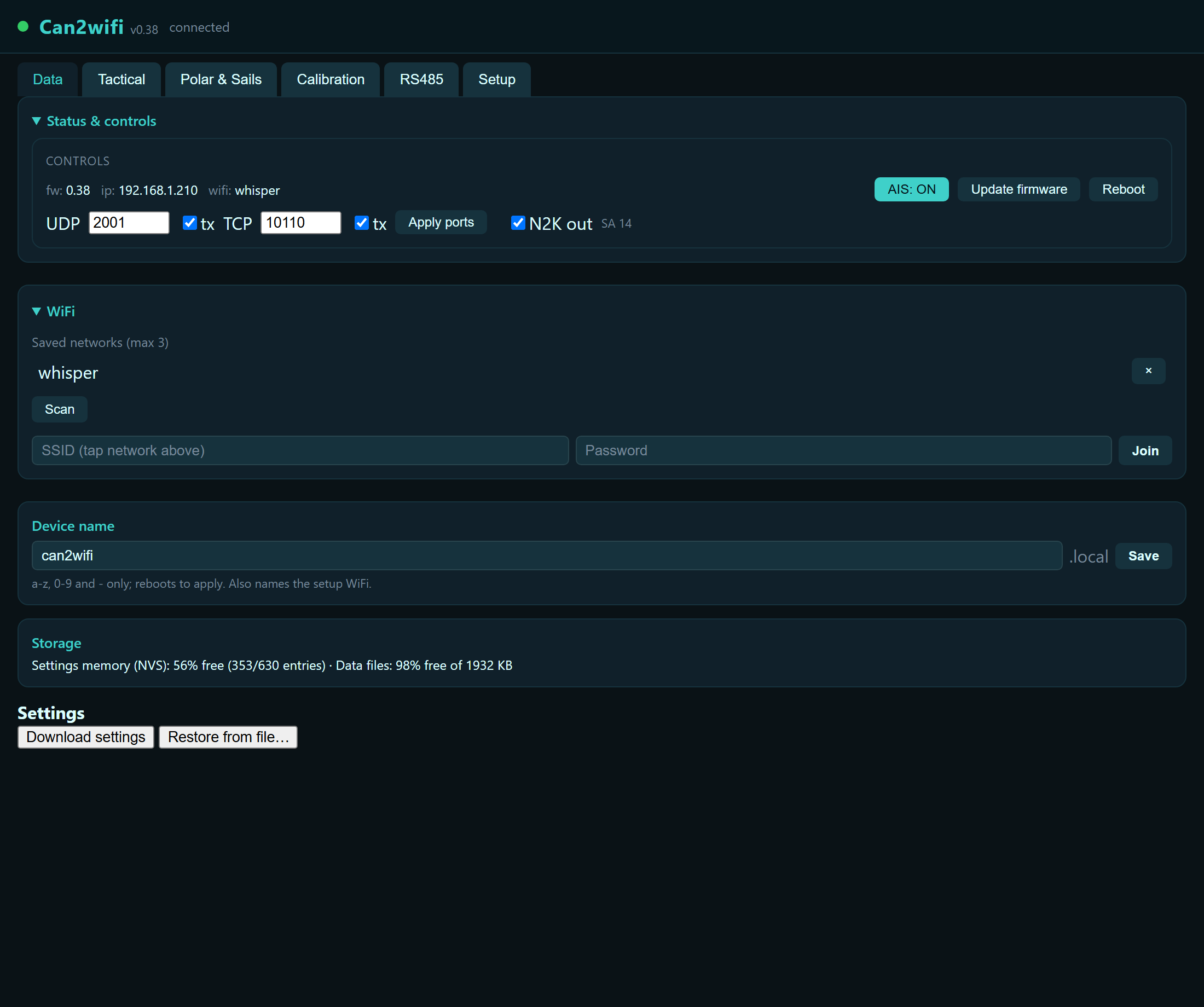Select the RS485 tab
Screen dimensions: 1204x1007
click(421, 79)
